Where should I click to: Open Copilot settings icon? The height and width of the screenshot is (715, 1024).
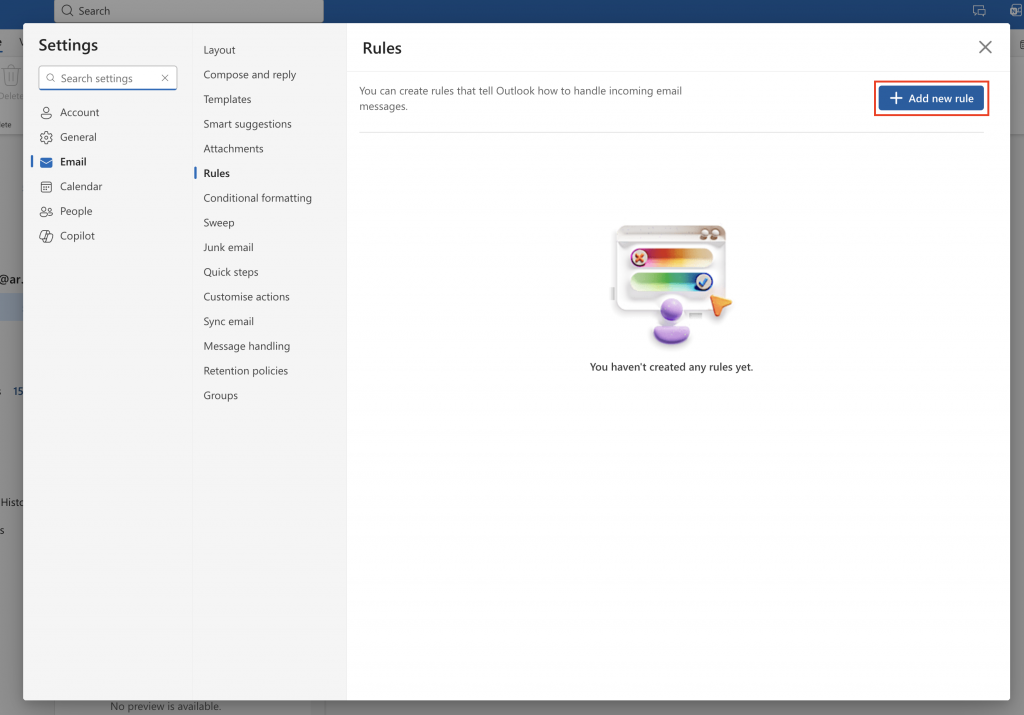[x=46, y=235]
